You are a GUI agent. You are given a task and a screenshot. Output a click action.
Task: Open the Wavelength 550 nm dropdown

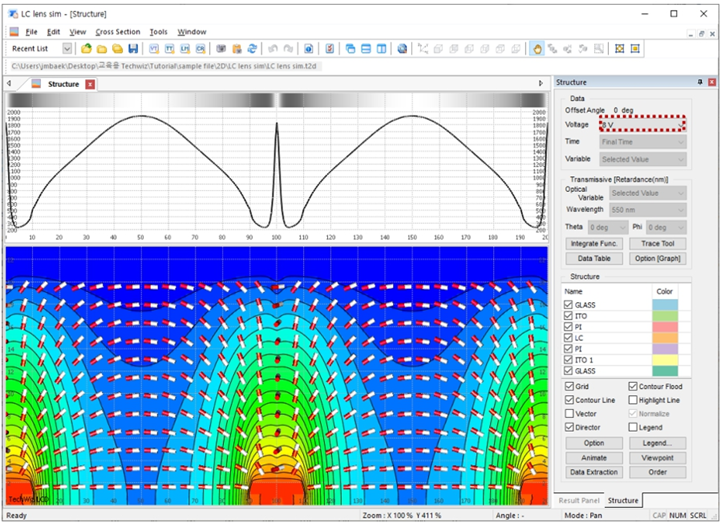(648, 210)
